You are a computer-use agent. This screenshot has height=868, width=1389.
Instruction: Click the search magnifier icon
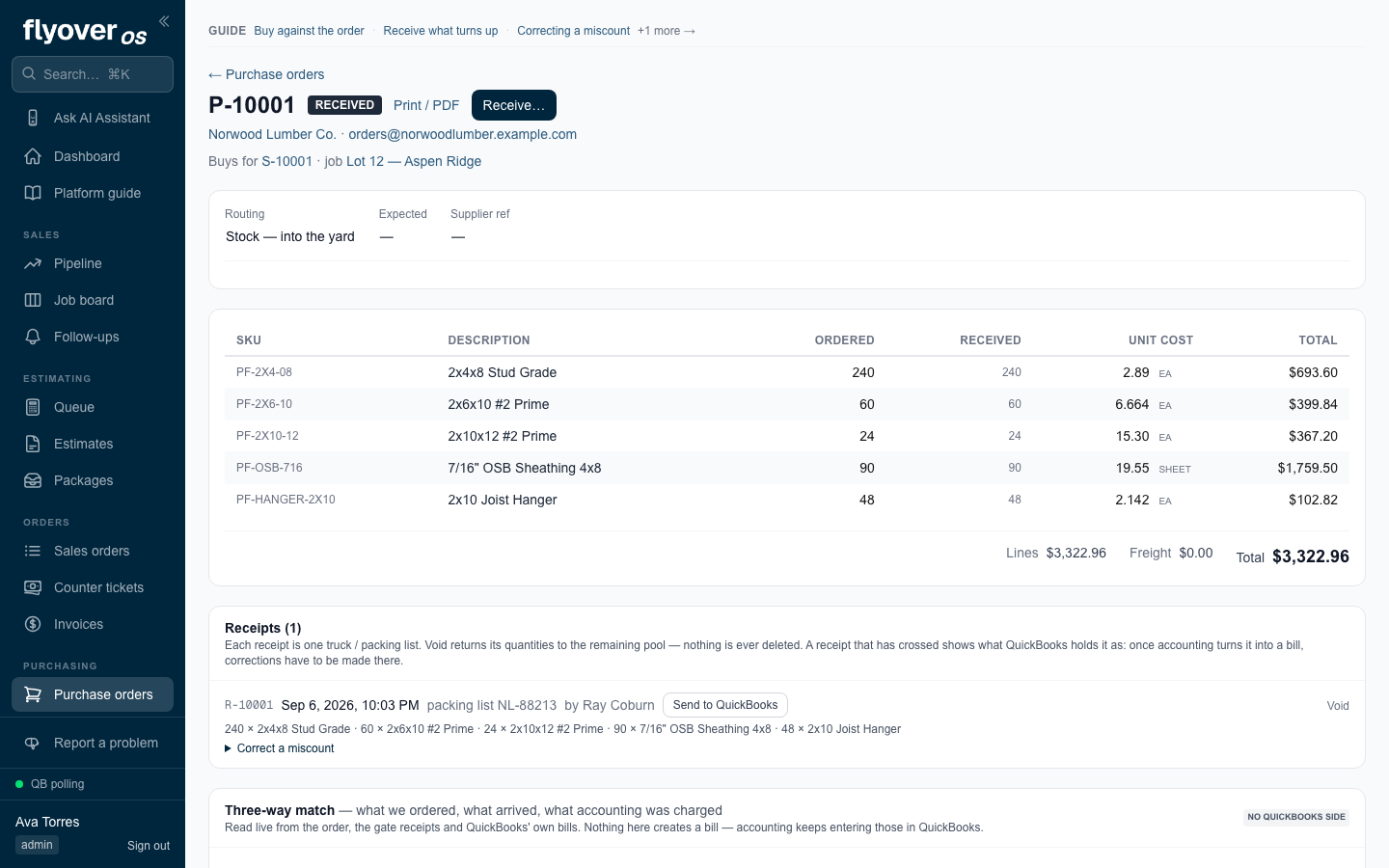pos(29,73)
